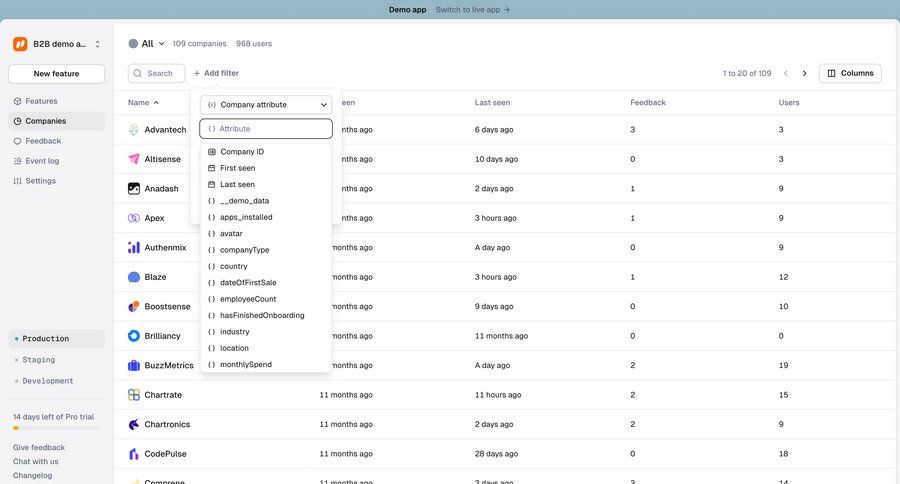Click the Users column header
This screenshot has height=484, width=900.
[x=789, y=103]
